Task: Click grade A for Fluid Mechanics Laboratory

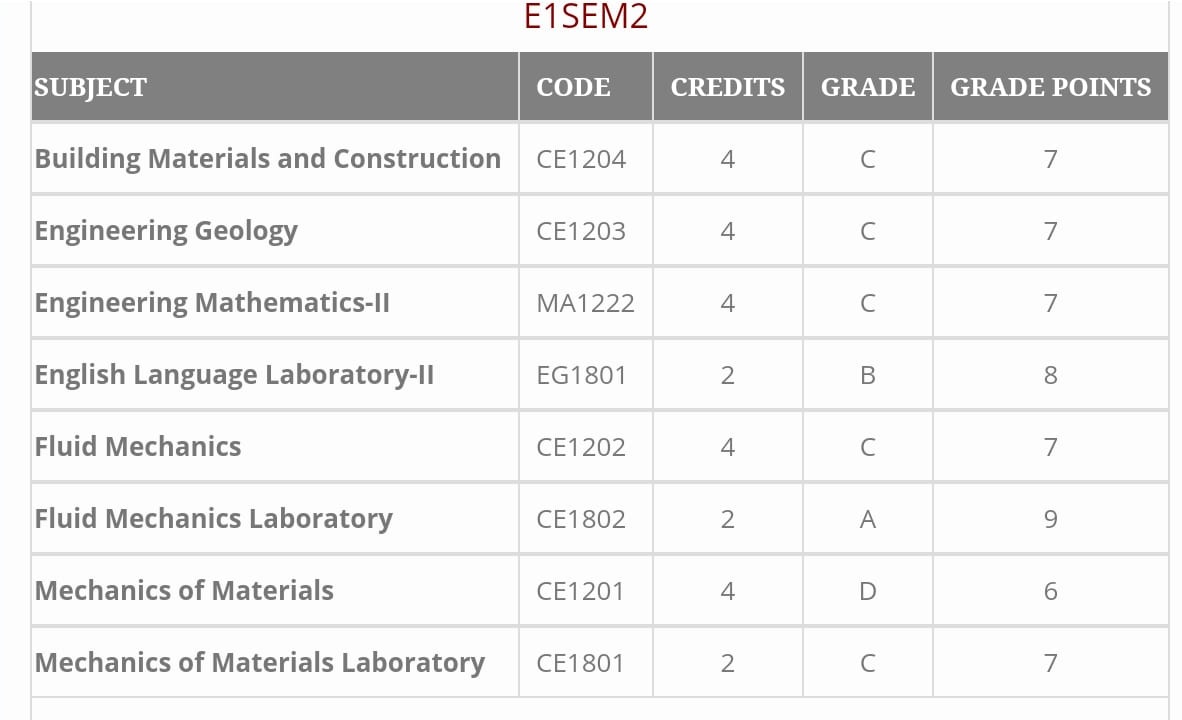Action: [x=868, y=519]
